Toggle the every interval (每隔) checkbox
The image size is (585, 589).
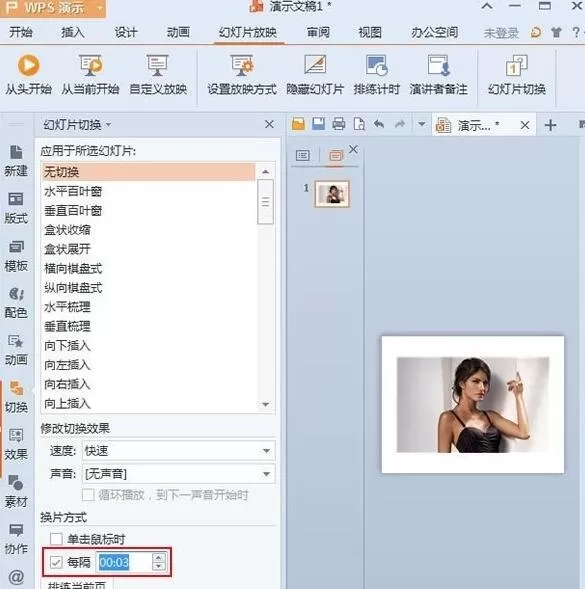(x=56, y=562)
